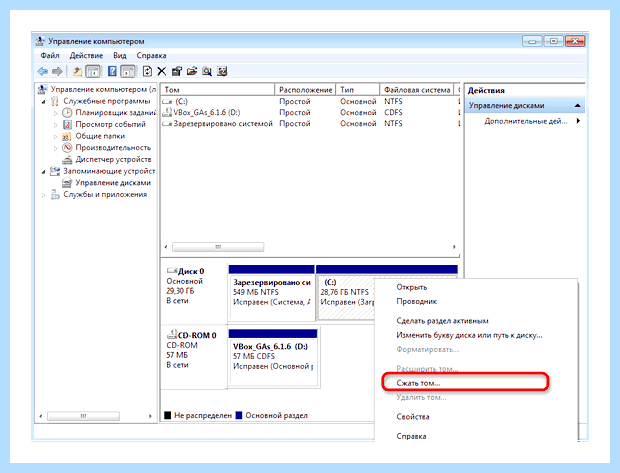Screen dimensions: 620x473
Task: Click the (C:) drive icon in volume list
Action: coord(168,102)
